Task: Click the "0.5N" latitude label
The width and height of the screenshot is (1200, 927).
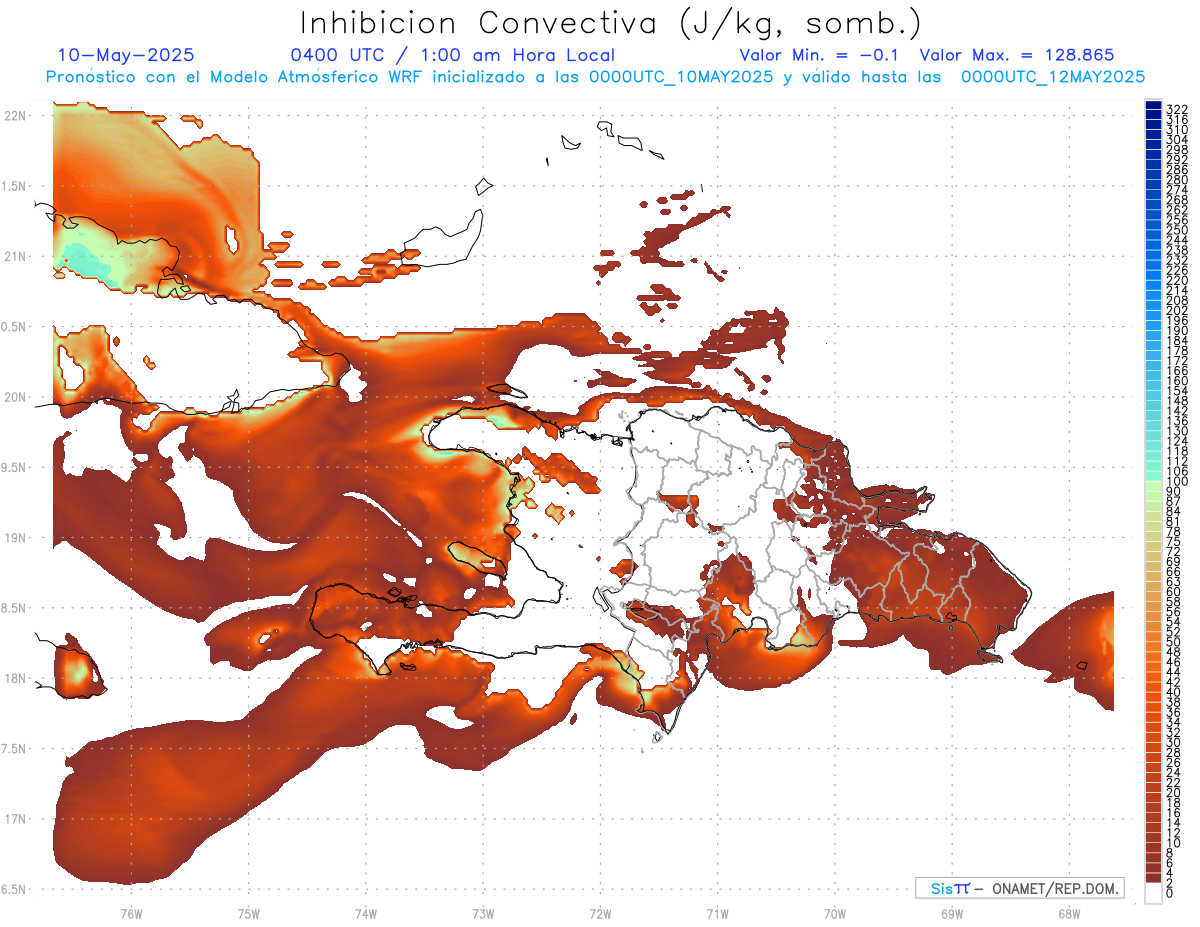Action: tap(14, 327)
